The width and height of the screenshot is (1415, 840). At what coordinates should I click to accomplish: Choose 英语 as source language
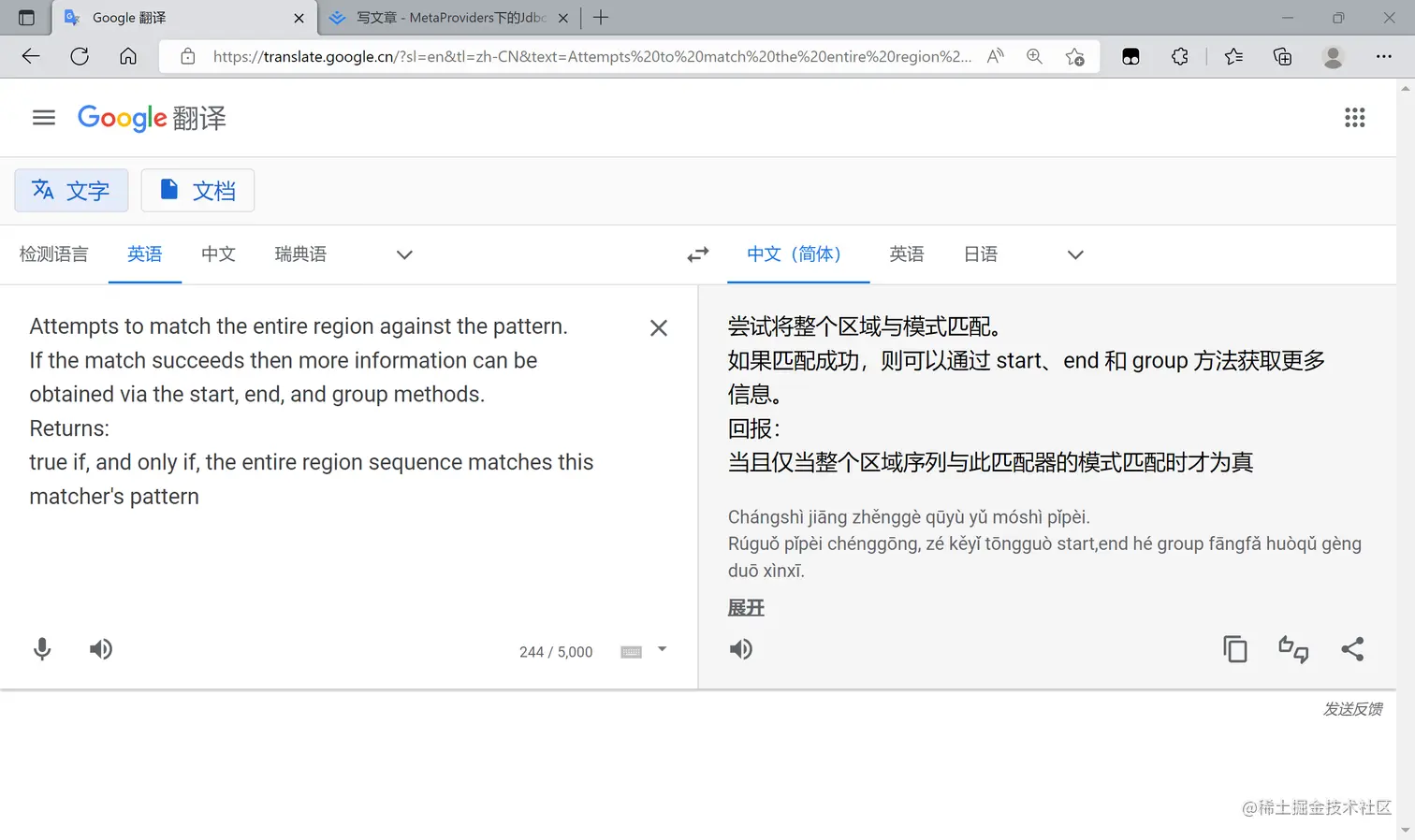[x=145, y=254]
